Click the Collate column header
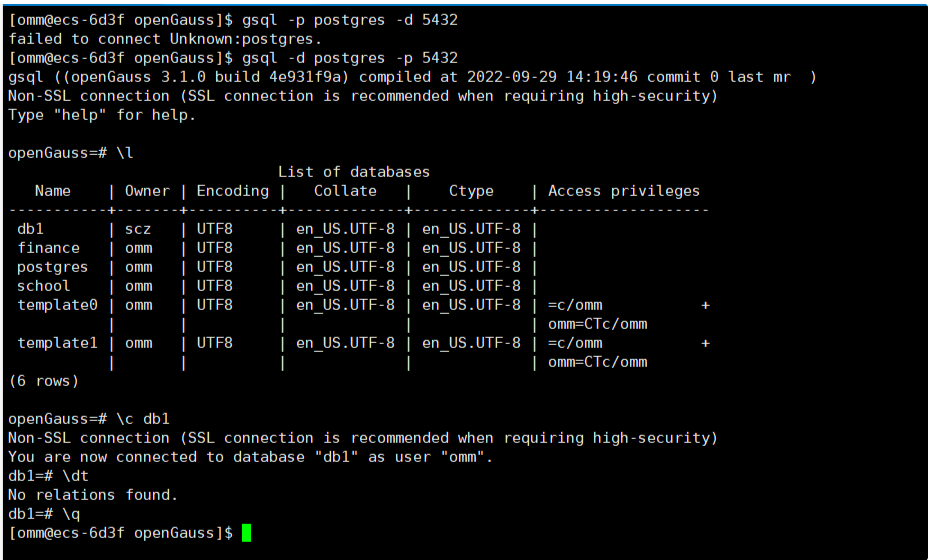This screenshot has width=928, height=560. tap(345, 191)
